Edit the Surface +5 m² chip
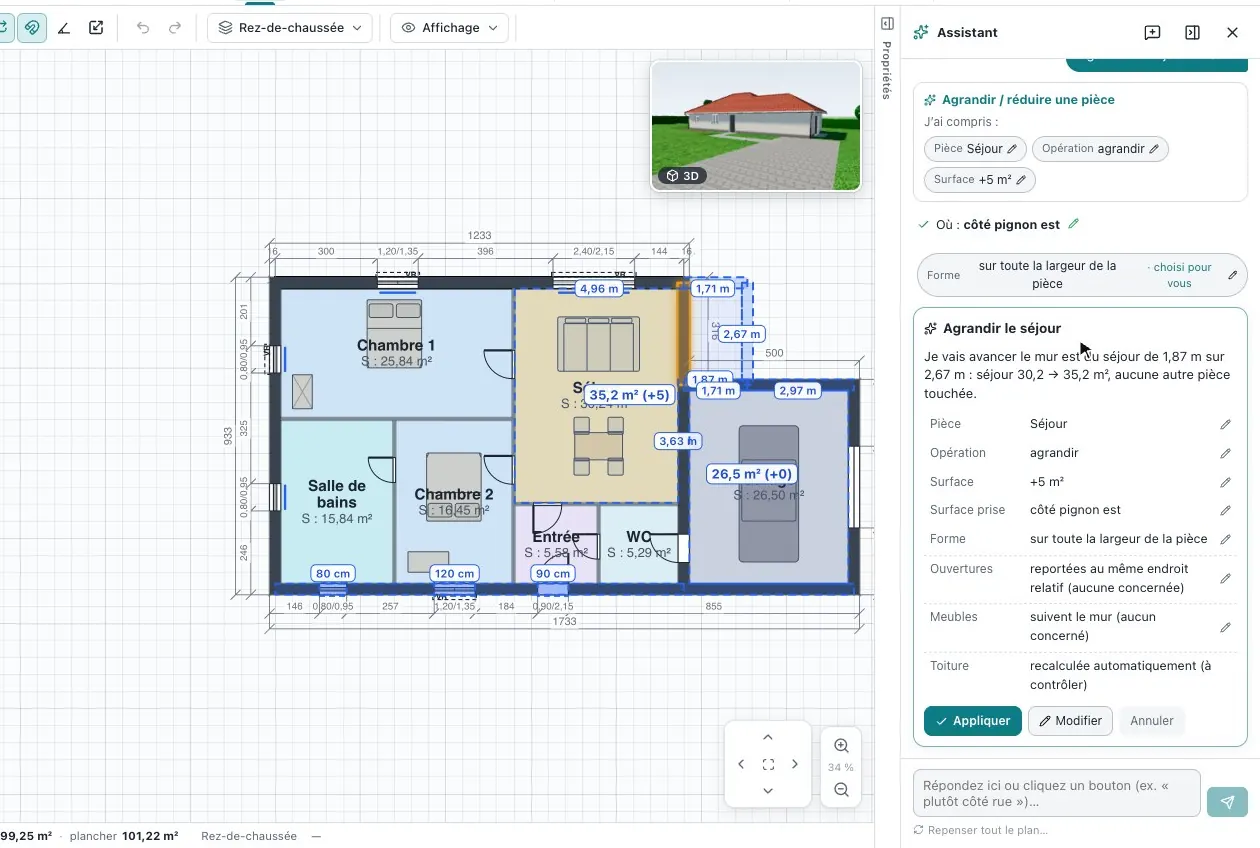1260x848 pixels. point(980,180)
